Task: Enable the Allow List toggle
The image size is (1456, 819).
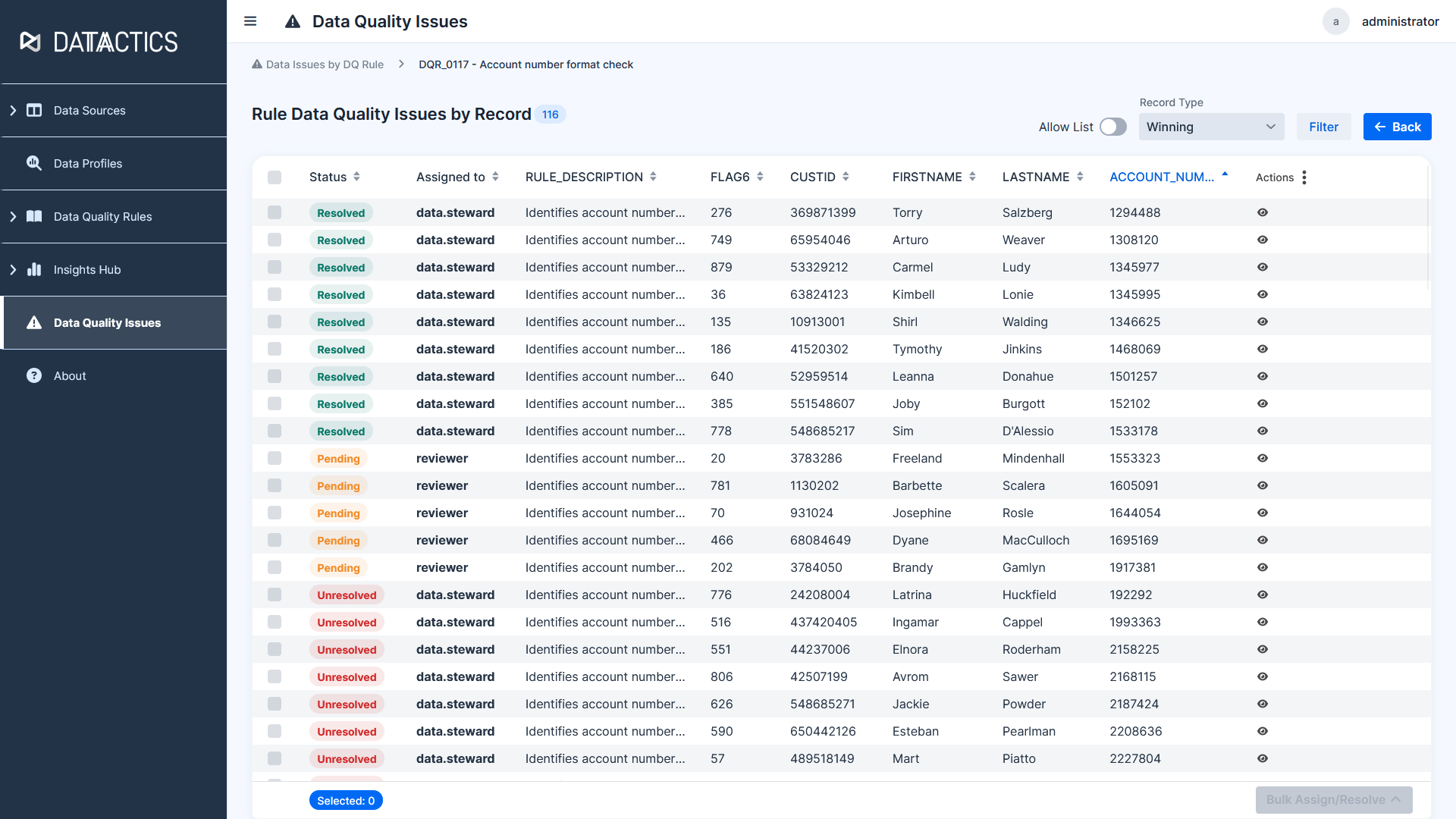Action: (1113, 127)
